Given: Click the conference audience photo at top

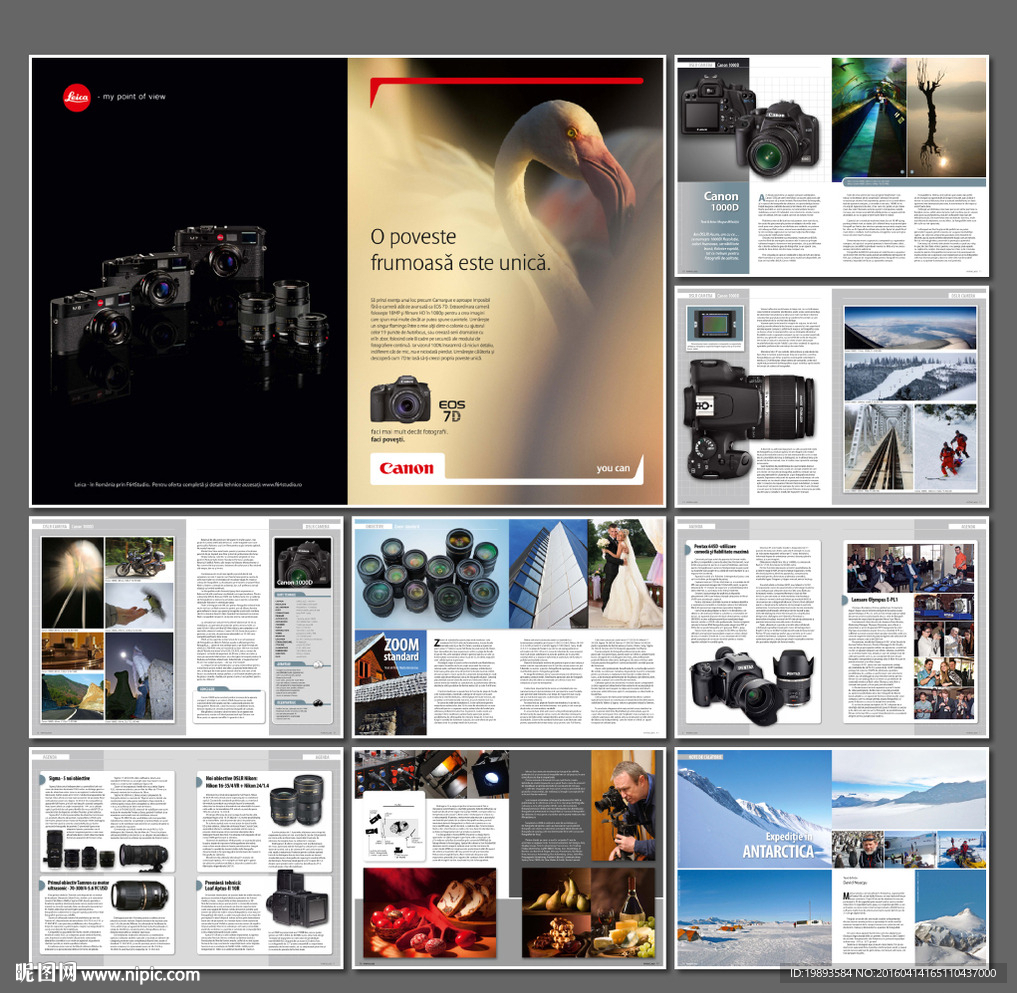Looking at the screenshot, I should pyautogui.click(x=910, y=567).
